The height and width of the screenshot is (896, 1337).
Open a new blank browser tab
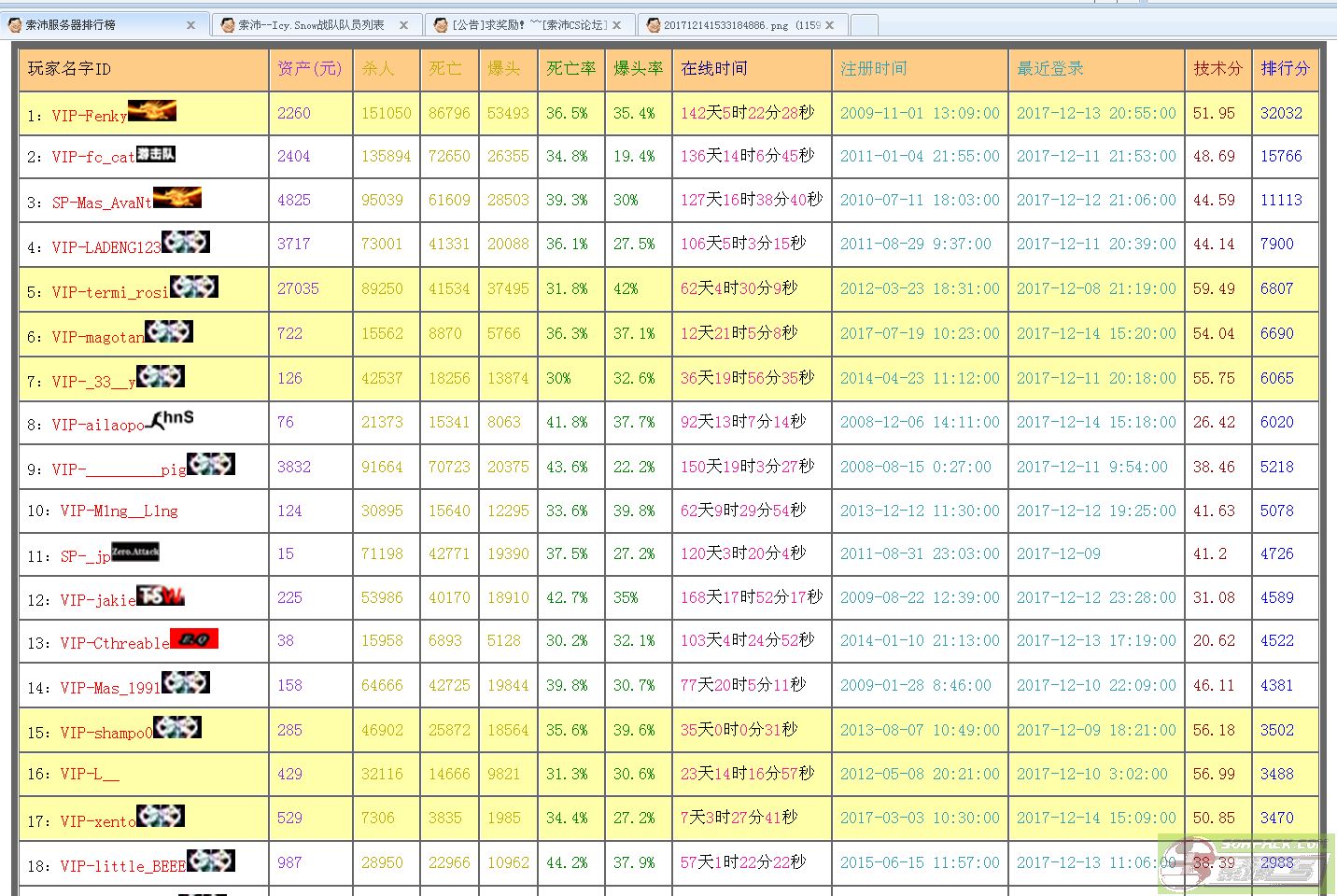point(864,25)
